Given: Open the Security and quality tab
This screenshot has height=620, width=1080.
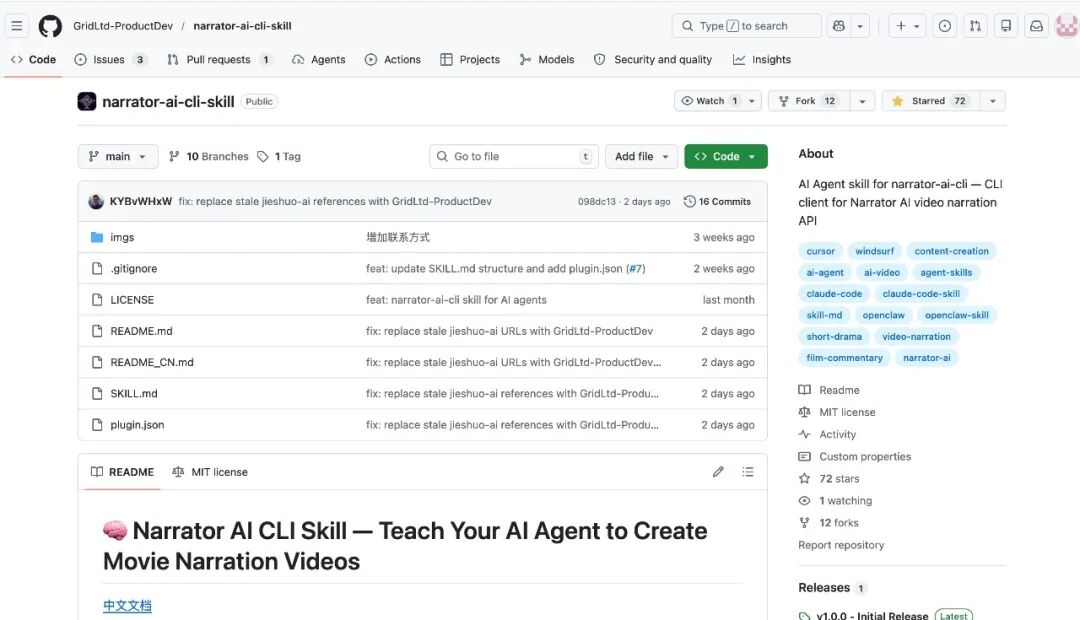Looking at the screenshot, I should click(653, 60).
